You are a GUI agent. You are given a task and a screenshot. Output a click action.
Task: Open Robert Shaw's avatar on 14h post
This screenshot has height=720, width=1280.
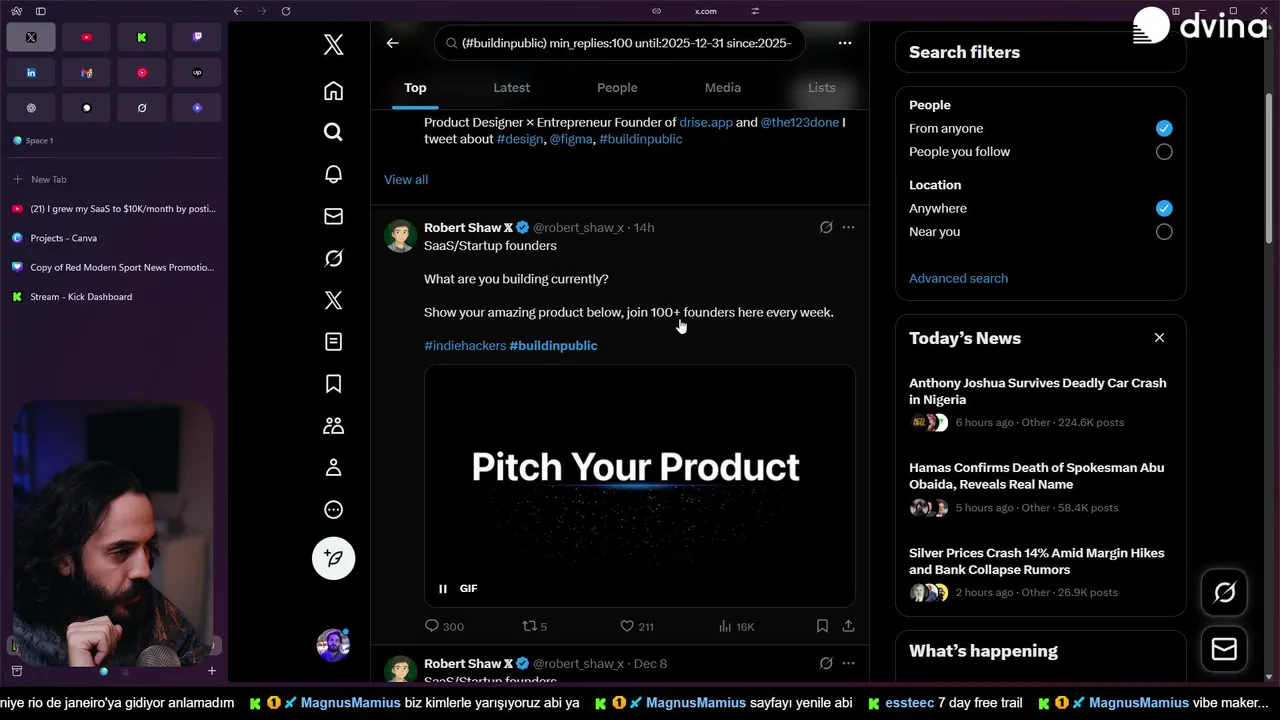[x=400, y=236]
